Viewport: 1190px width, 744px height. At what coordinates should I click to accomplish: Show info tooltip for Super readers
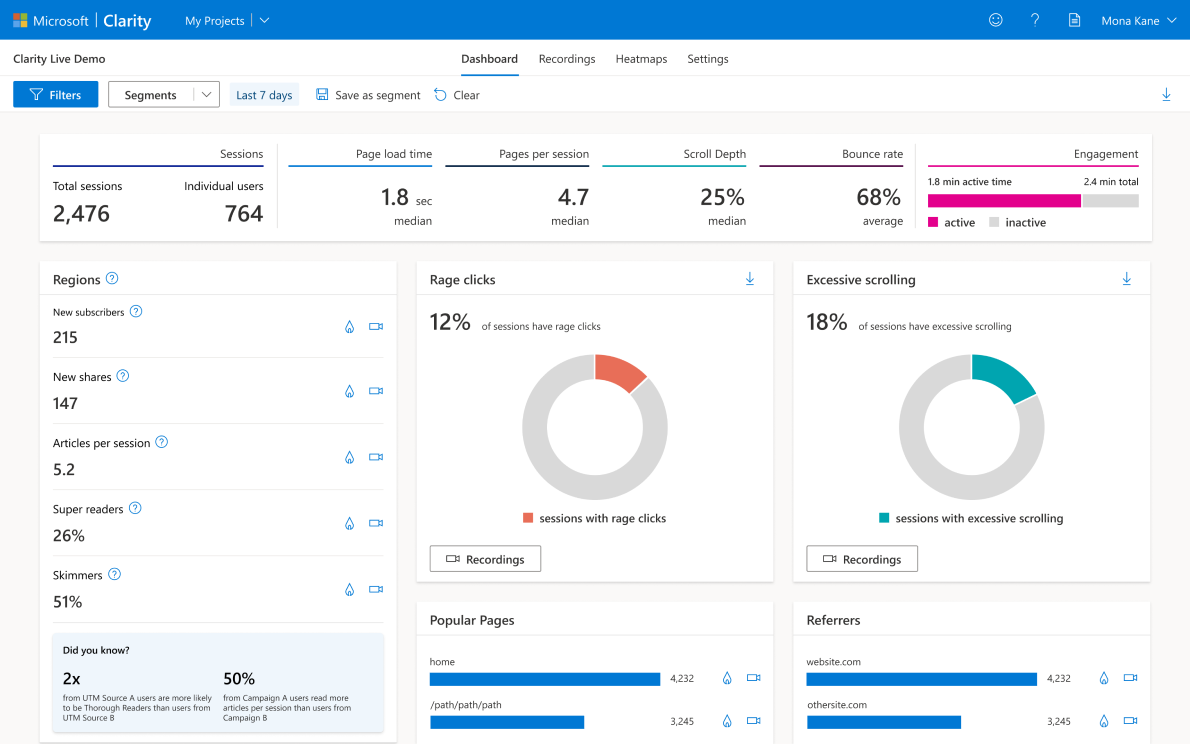135,508
